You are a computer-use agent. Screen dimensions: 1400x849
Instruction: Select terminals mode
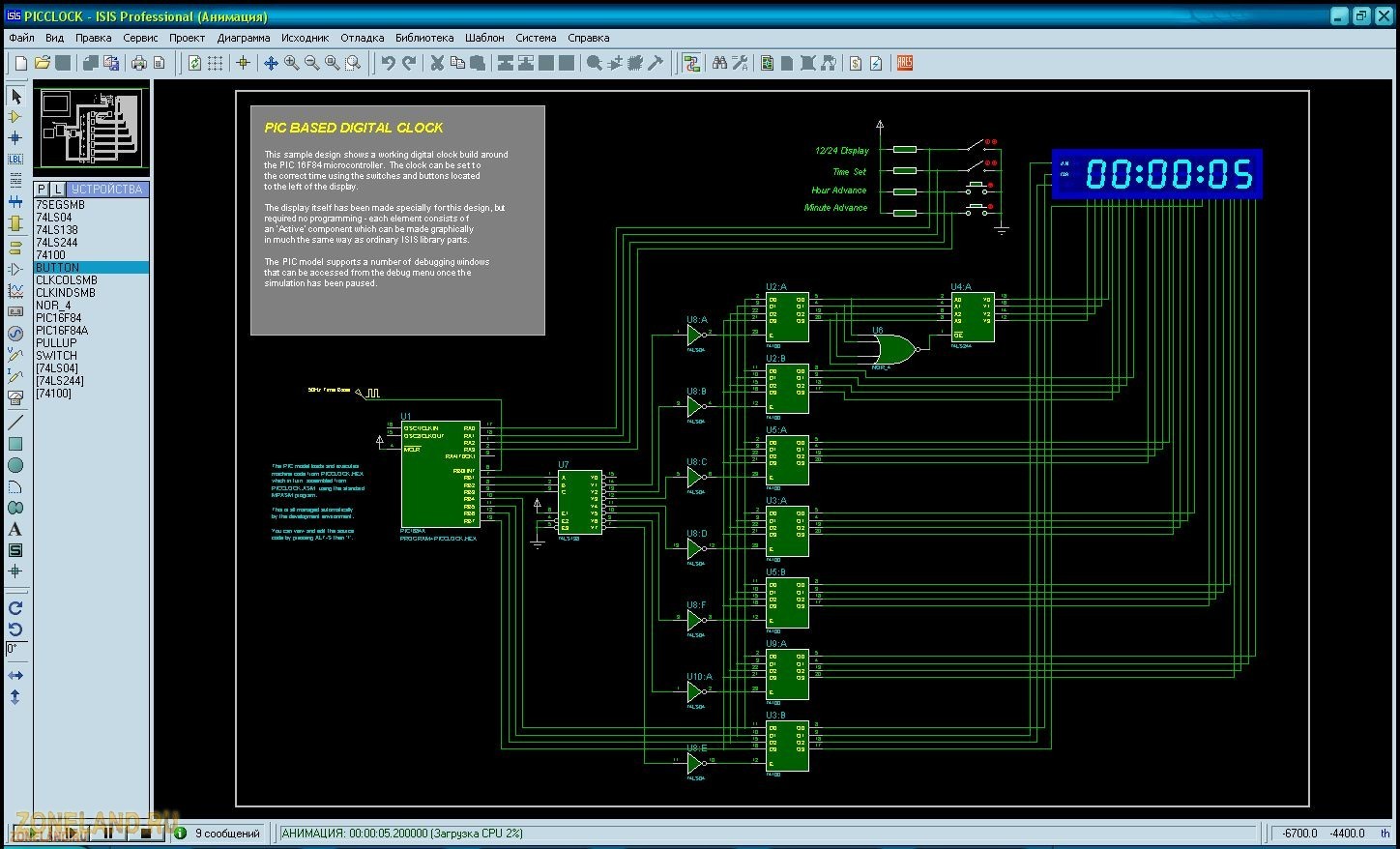(x=15, y=248)
